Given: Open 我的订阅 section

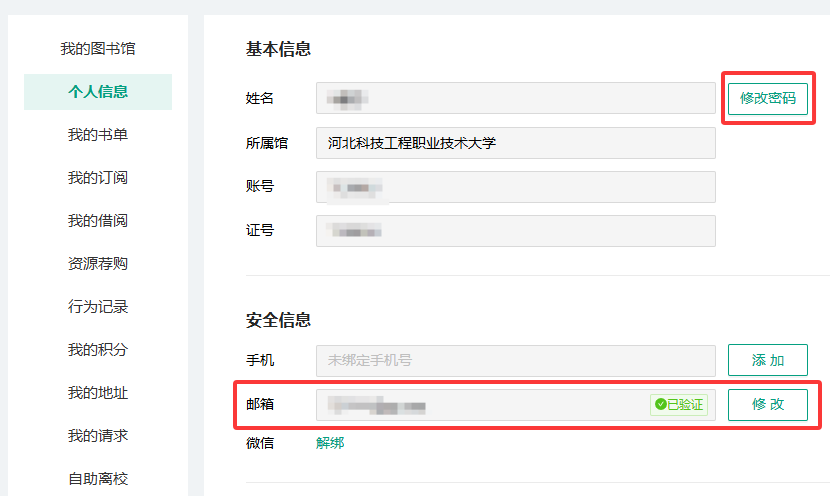Looking at the screenshot, I should pos(98,178).
